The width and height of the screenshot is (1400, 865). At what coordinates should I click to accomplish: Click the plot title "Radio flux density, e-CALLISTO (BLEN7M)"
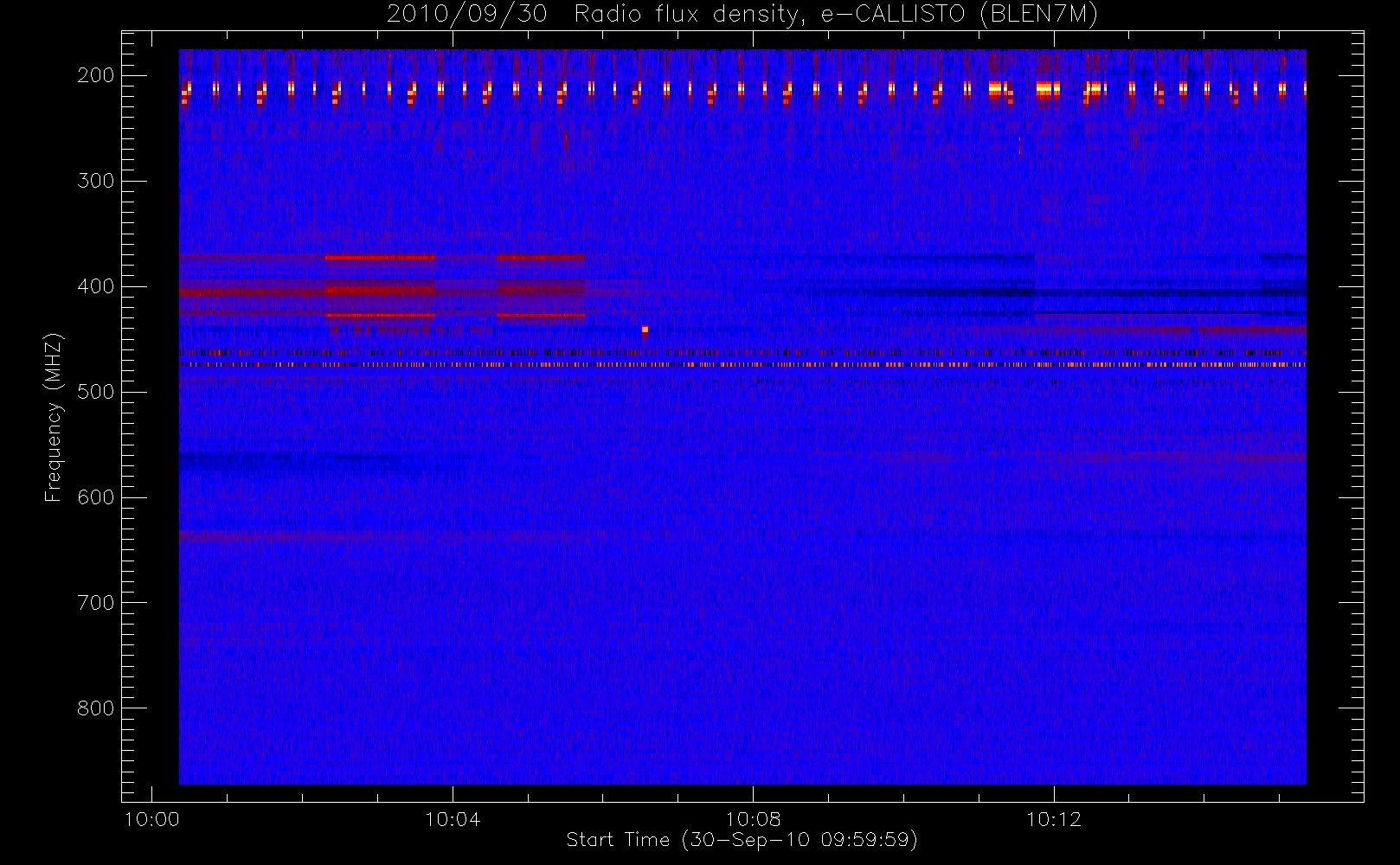coord(836,15)
